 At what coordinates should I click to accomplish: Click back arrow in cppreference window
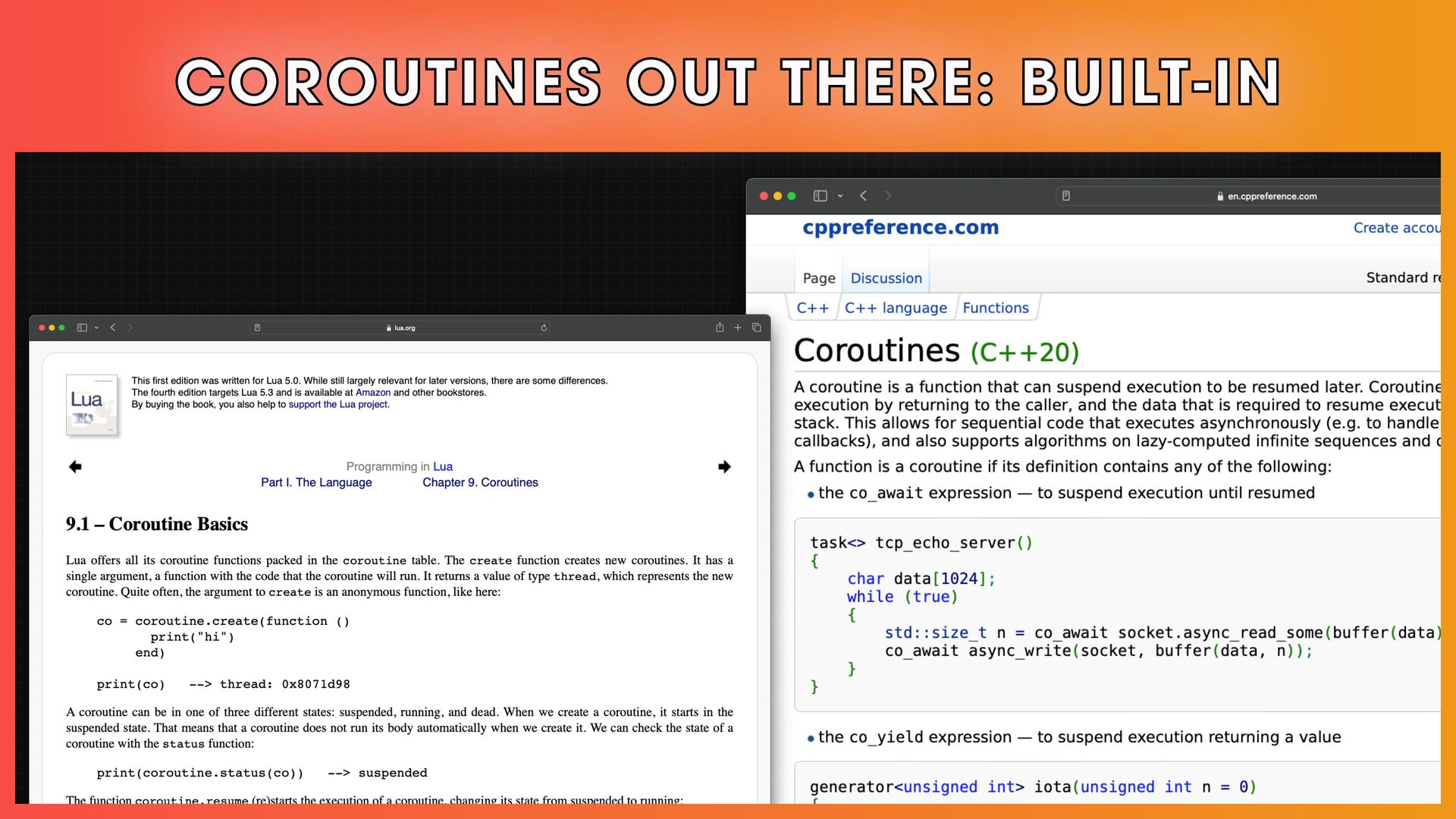pos(863,196)
